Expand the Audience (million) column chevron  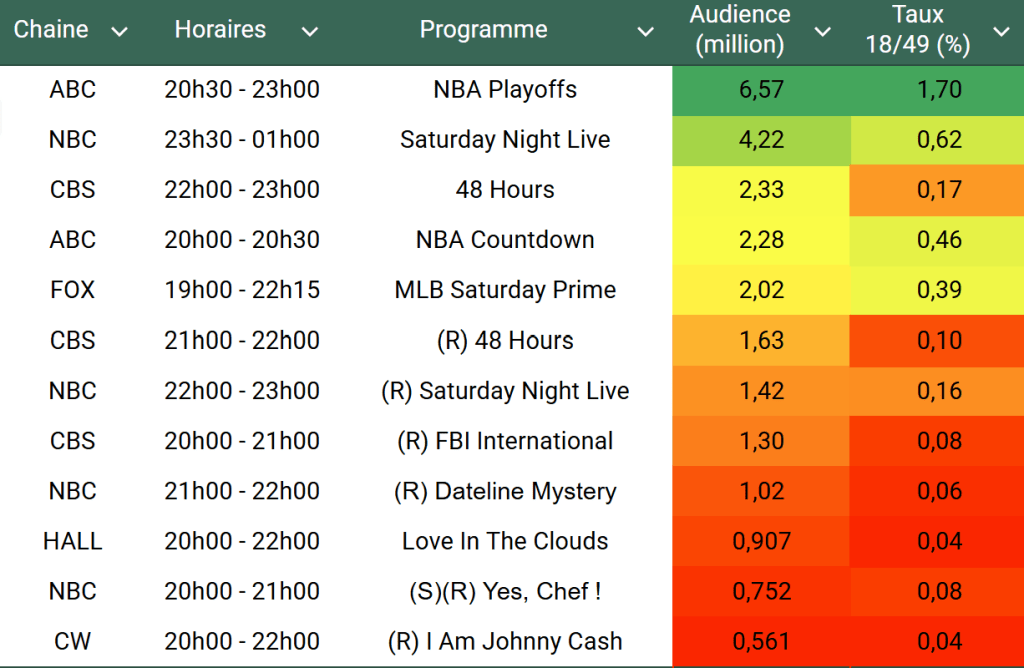tap(823, 32)
